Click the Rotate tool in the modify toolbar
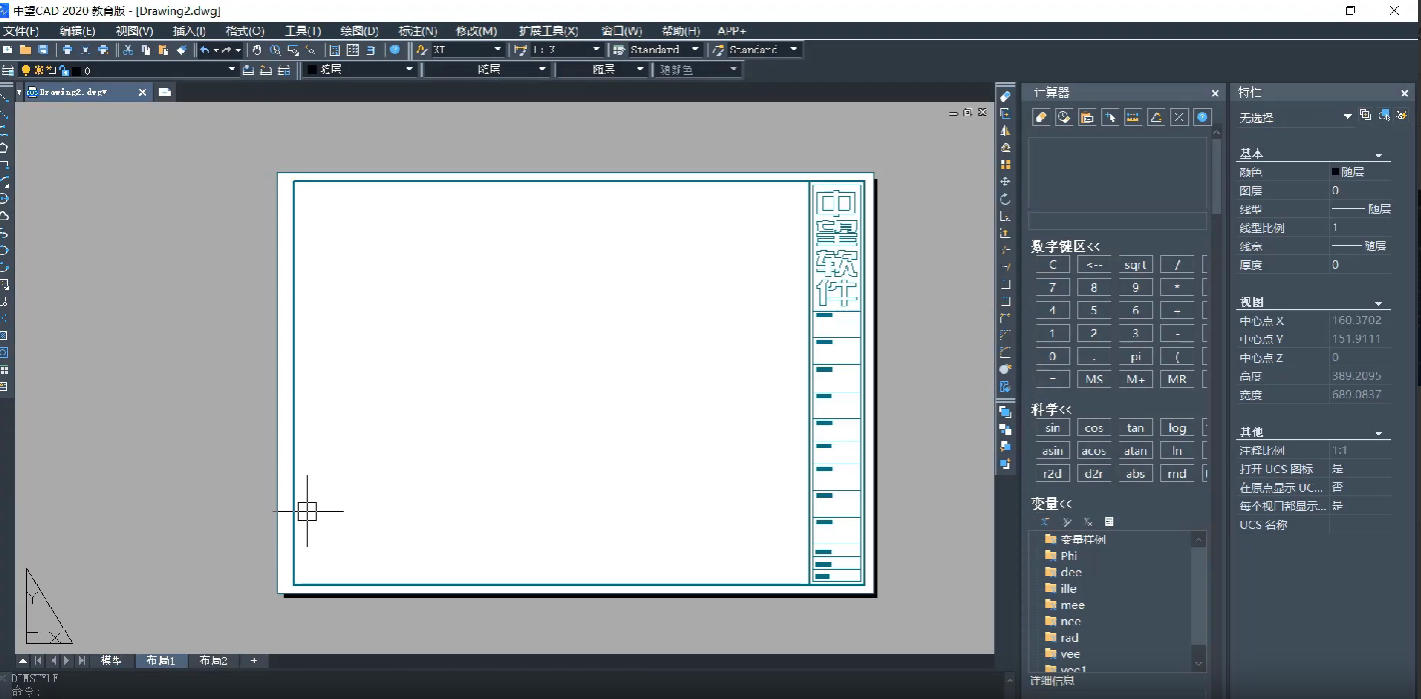This screenshot has width=1421, height=699. (1005, 199)
